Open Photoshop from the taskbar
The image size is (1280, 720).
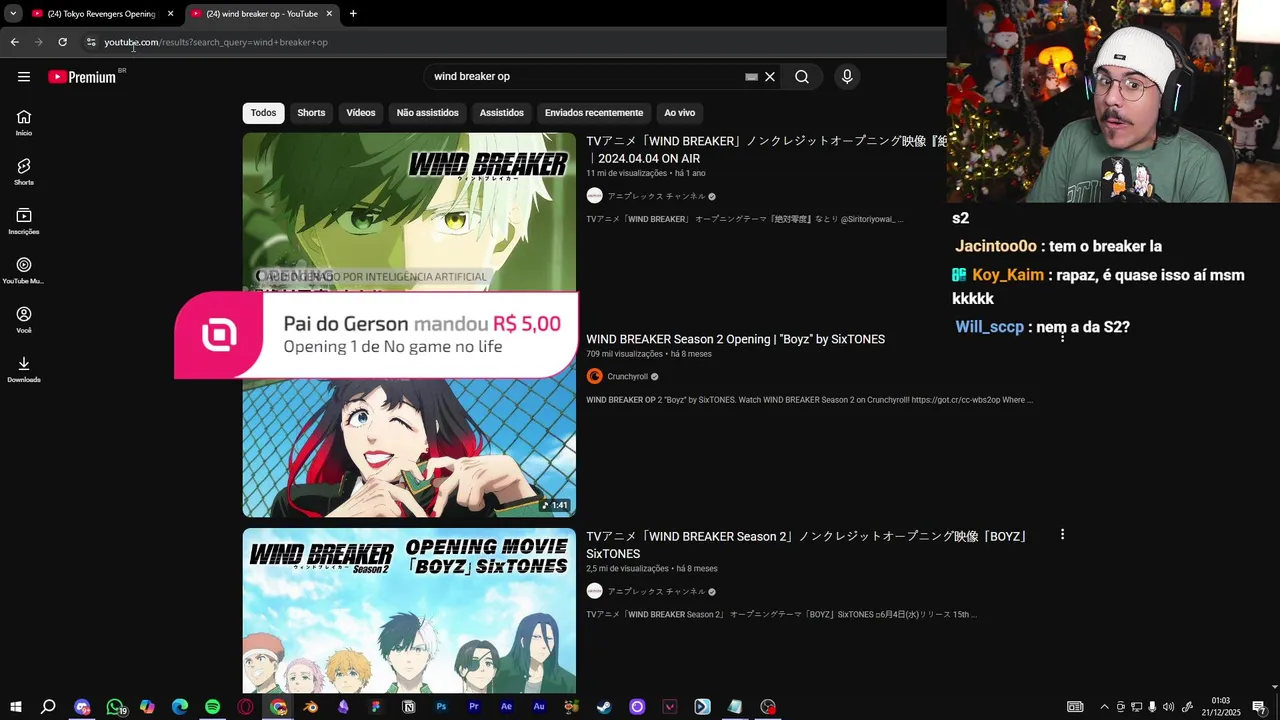click(441, 707)
